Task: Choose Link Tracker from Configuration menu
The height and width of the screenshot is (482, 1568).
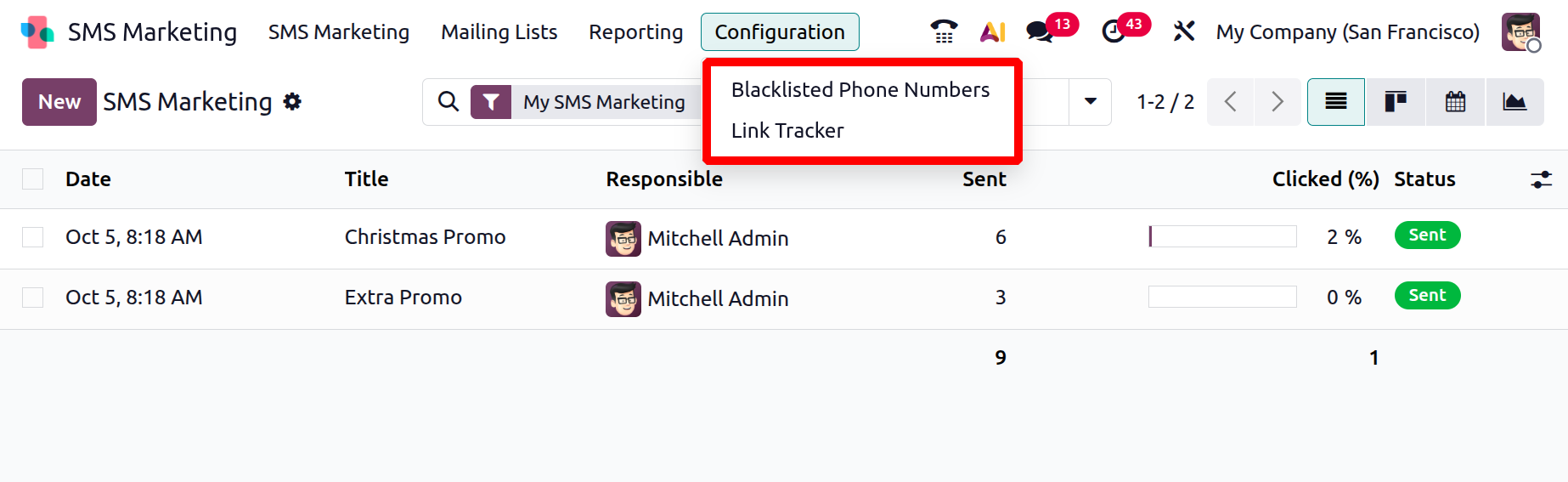Action: 787,130
